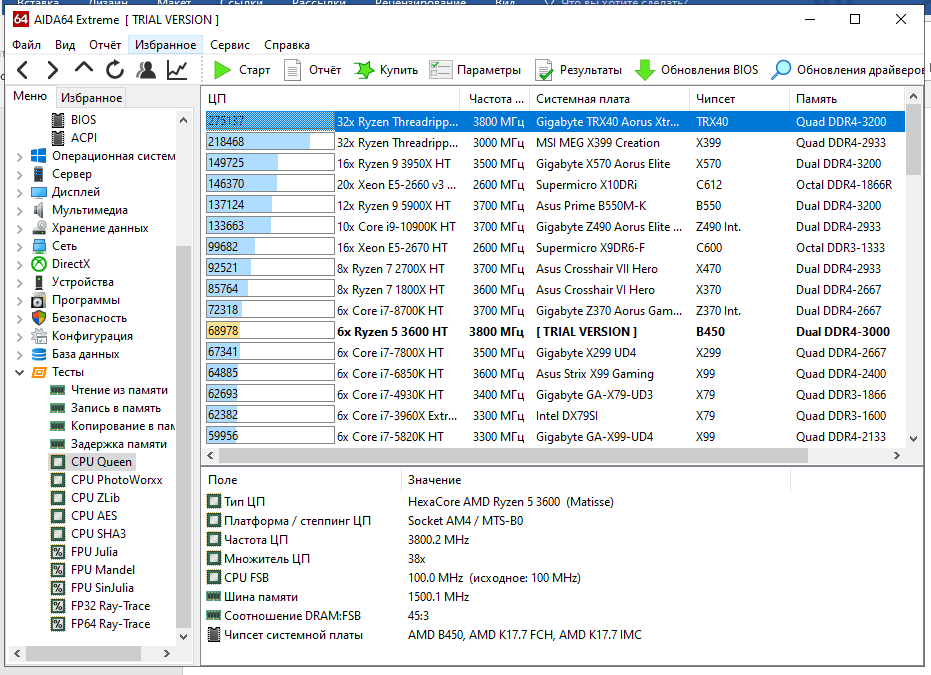
Task: Click Обновления драйверов toolbar button
Action: [x=847, y=70]
